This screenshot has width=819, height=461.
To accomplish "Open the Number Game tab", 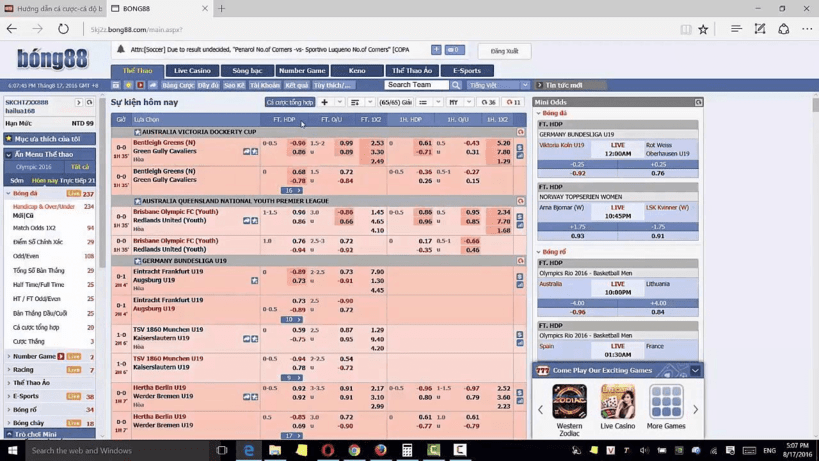I will tap(302, 71).
